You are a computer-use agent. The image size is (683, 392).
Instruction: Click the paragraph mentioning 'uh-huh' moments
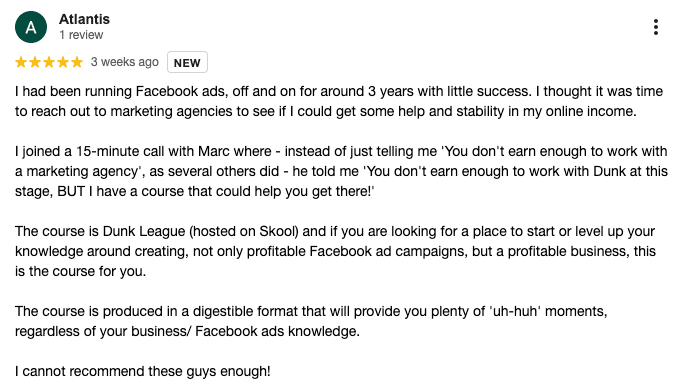(311, 321)
